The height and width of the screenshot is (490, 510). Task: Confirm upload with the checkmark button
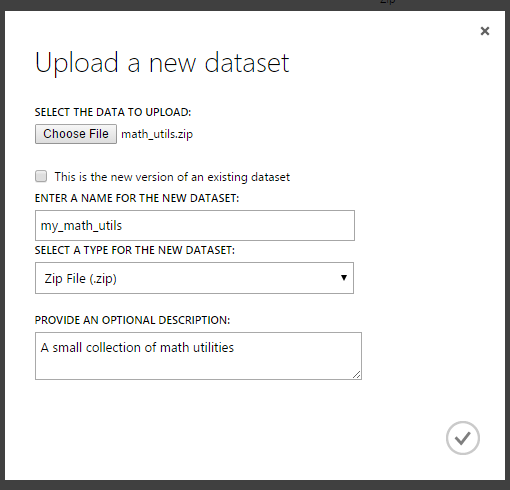tap(463, 438)
